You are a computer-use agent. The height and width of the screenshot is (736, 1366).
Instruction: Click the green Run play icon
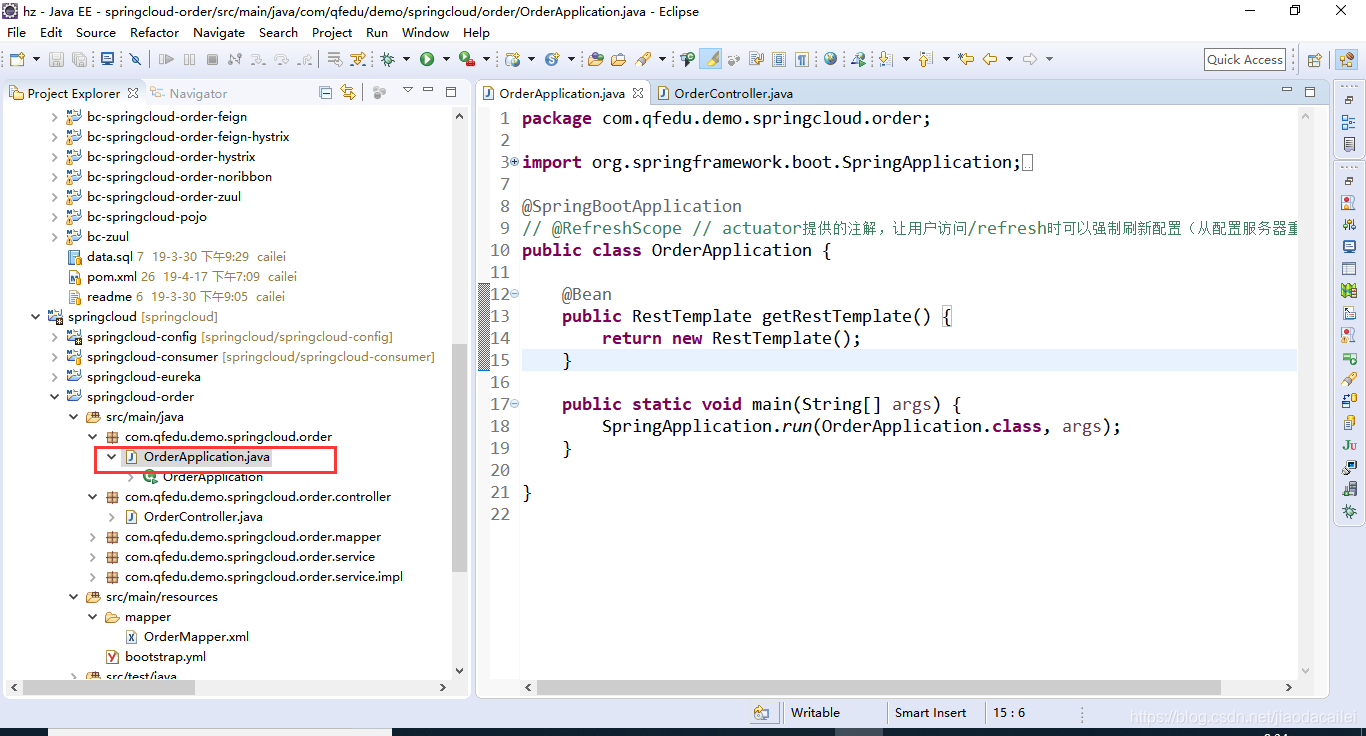coord(427,59)
